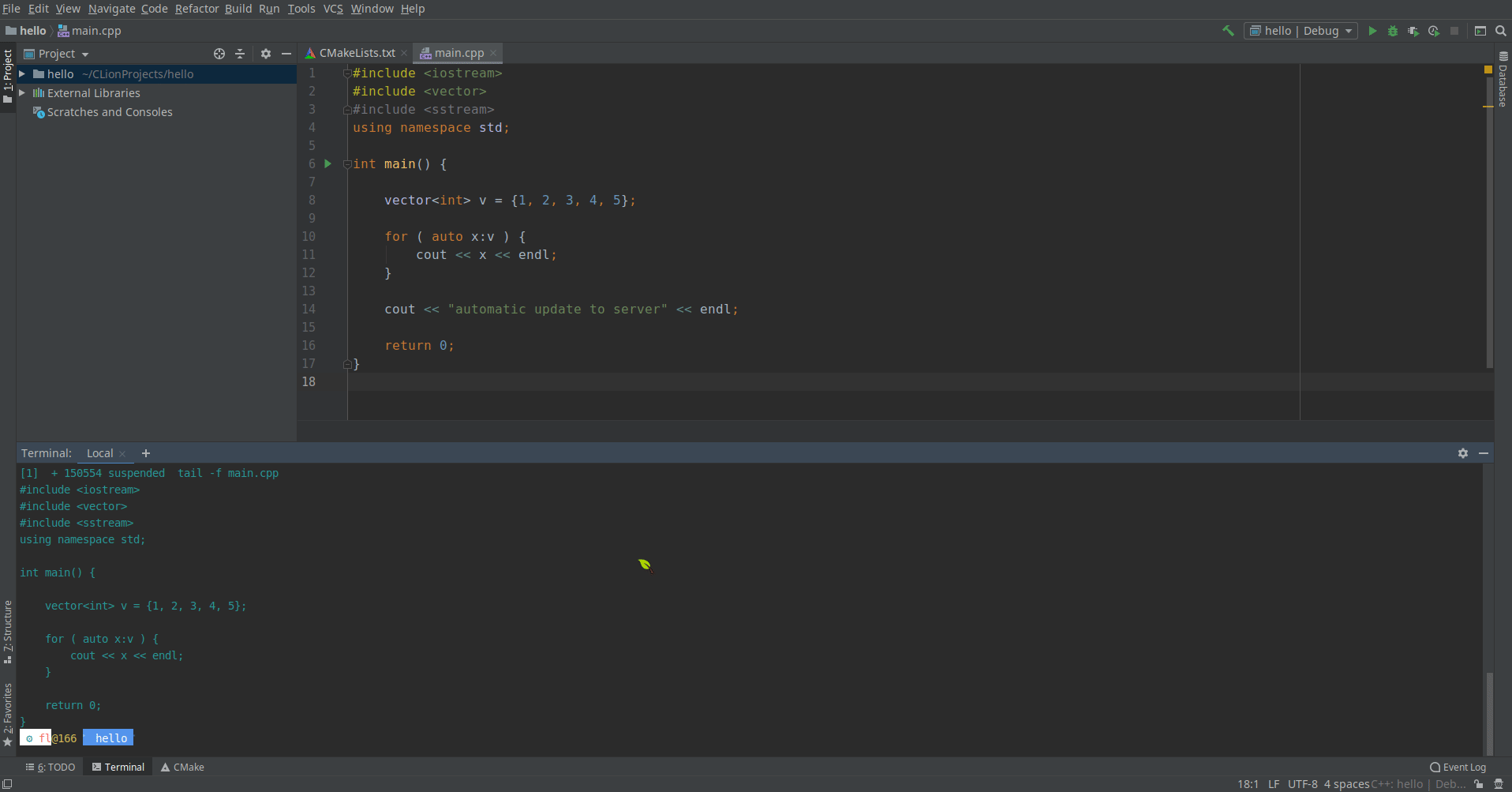Screen dimensions: 1512x792
Task: Click the C++: hello | Deb... resolve context
Action: coord(1419,784)
